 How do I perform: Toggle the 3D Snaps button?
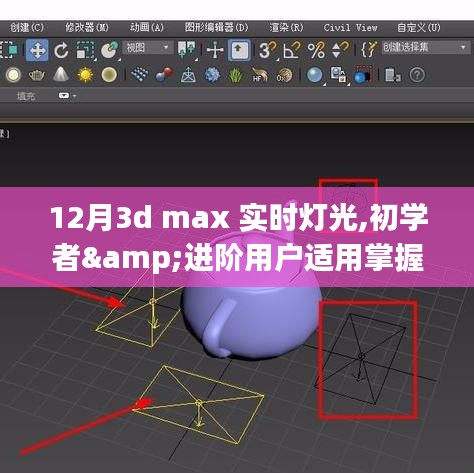[268, 50]
